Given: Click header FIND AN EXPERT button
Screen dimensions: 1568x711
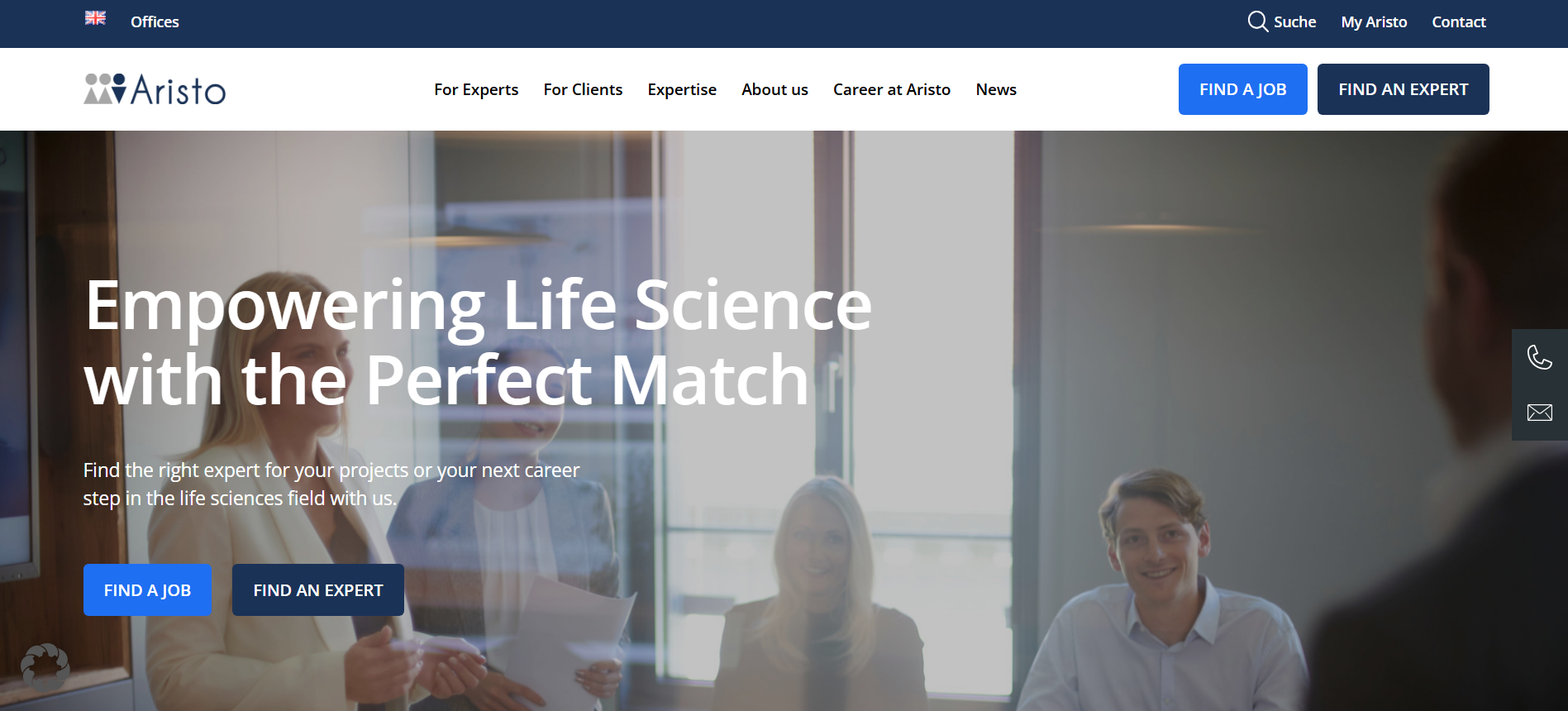Looking at the screenshot, I should 1403,89.
